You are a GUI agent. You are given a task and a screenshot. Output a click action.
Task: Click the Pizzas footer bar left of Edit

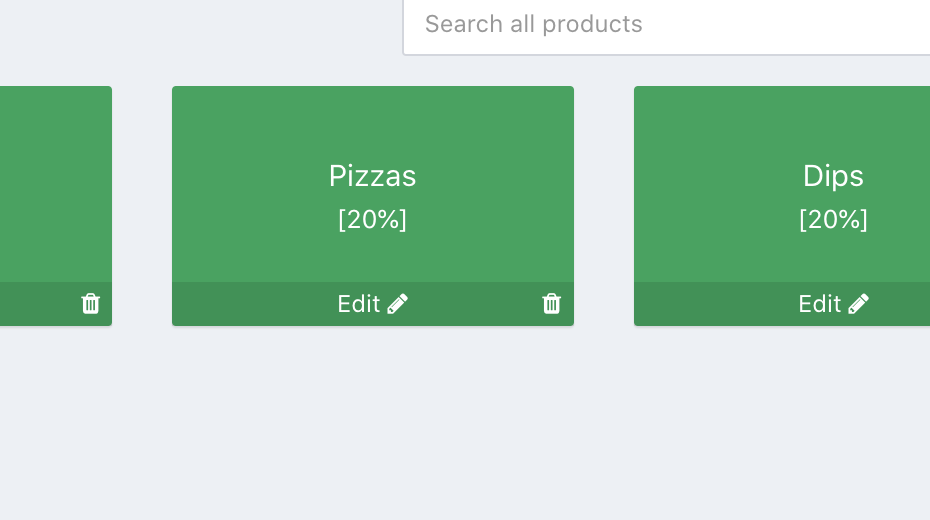250,304
